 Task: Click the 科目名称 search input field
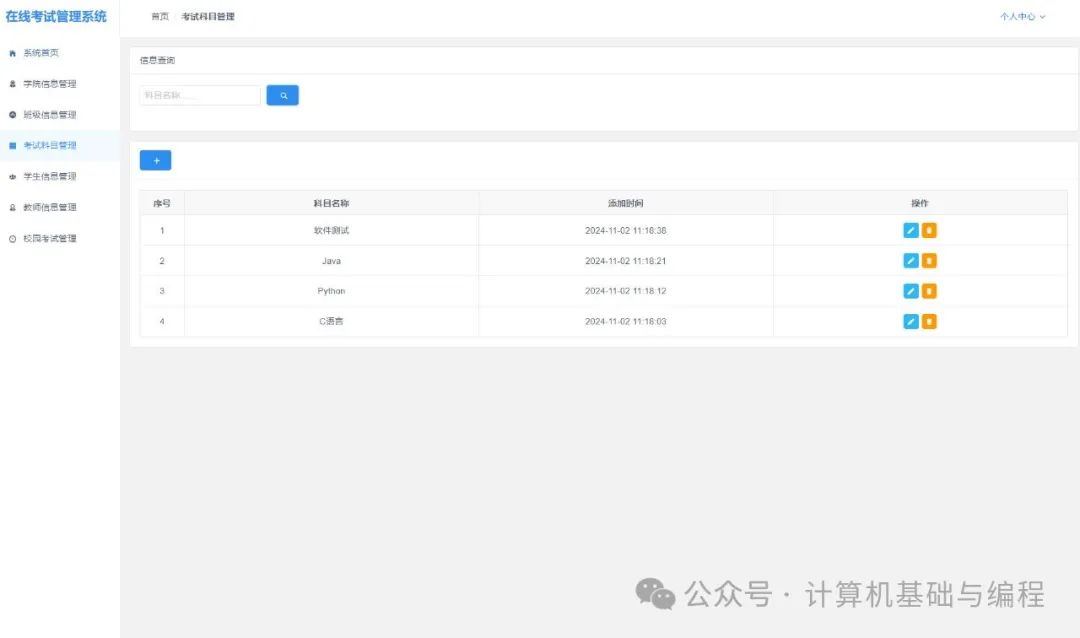point(198,94)
